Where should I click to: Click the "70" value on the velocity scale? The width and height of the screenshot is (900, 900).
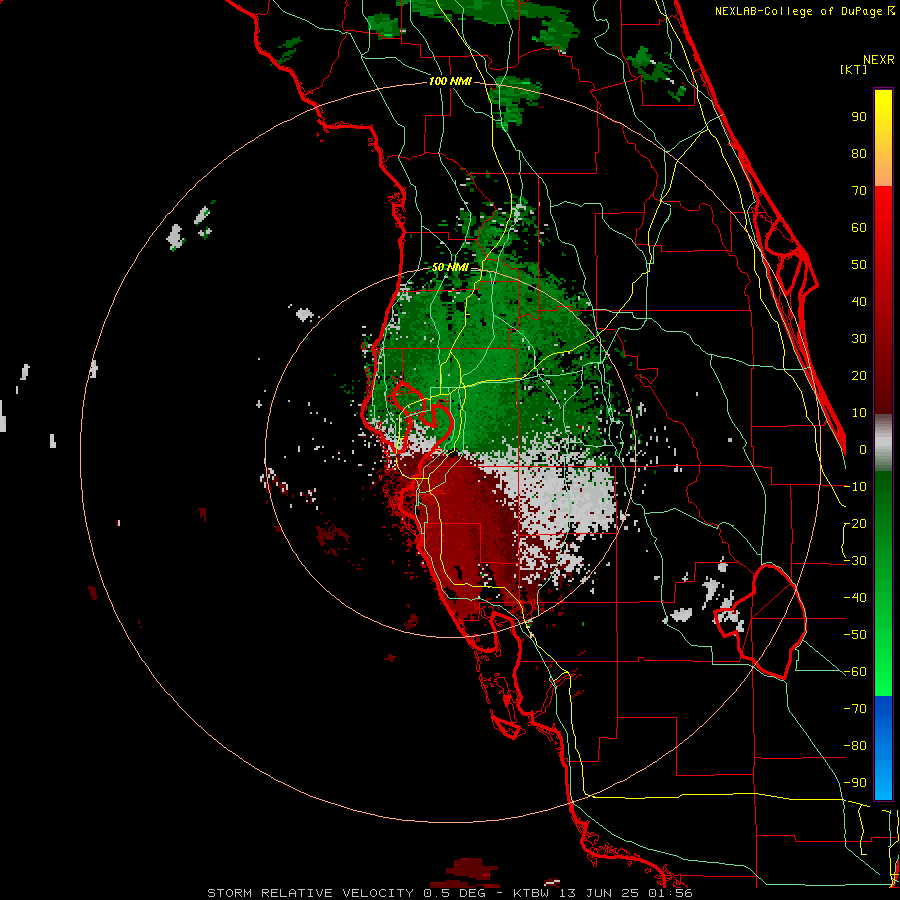click(x=859, y=191)
